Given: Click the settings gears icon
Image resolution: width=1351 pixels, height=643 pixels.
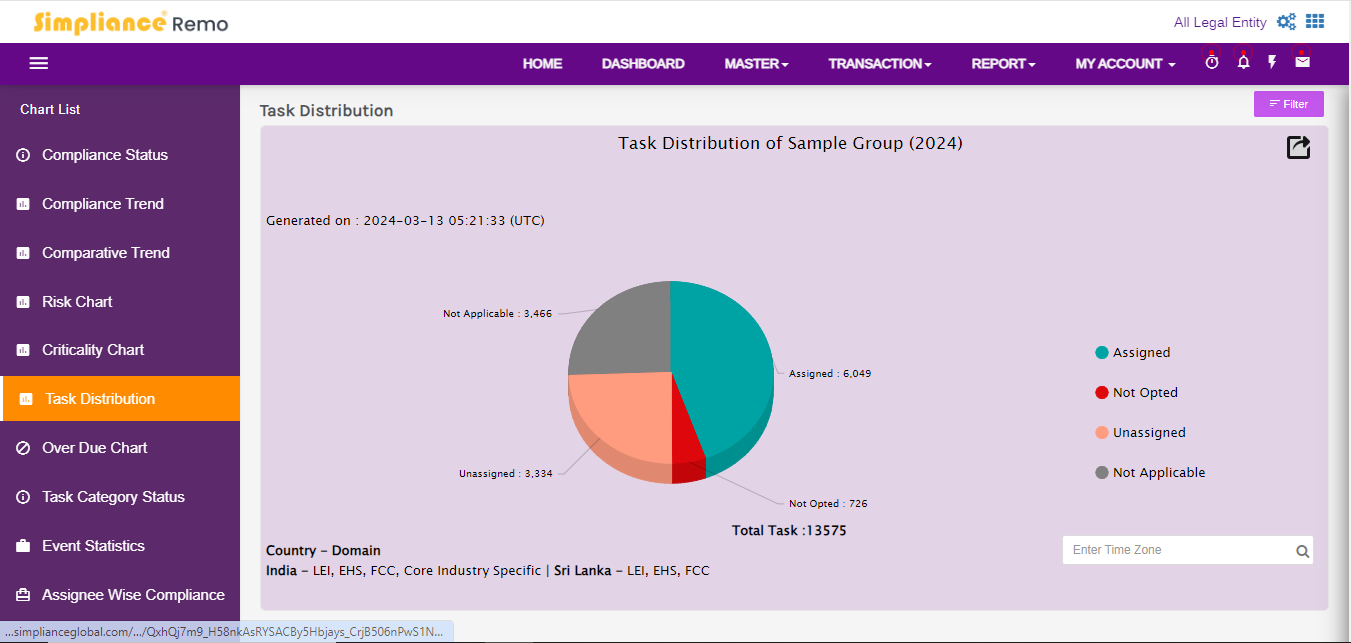Looking at the screenshot, I should click(1286, 21).
